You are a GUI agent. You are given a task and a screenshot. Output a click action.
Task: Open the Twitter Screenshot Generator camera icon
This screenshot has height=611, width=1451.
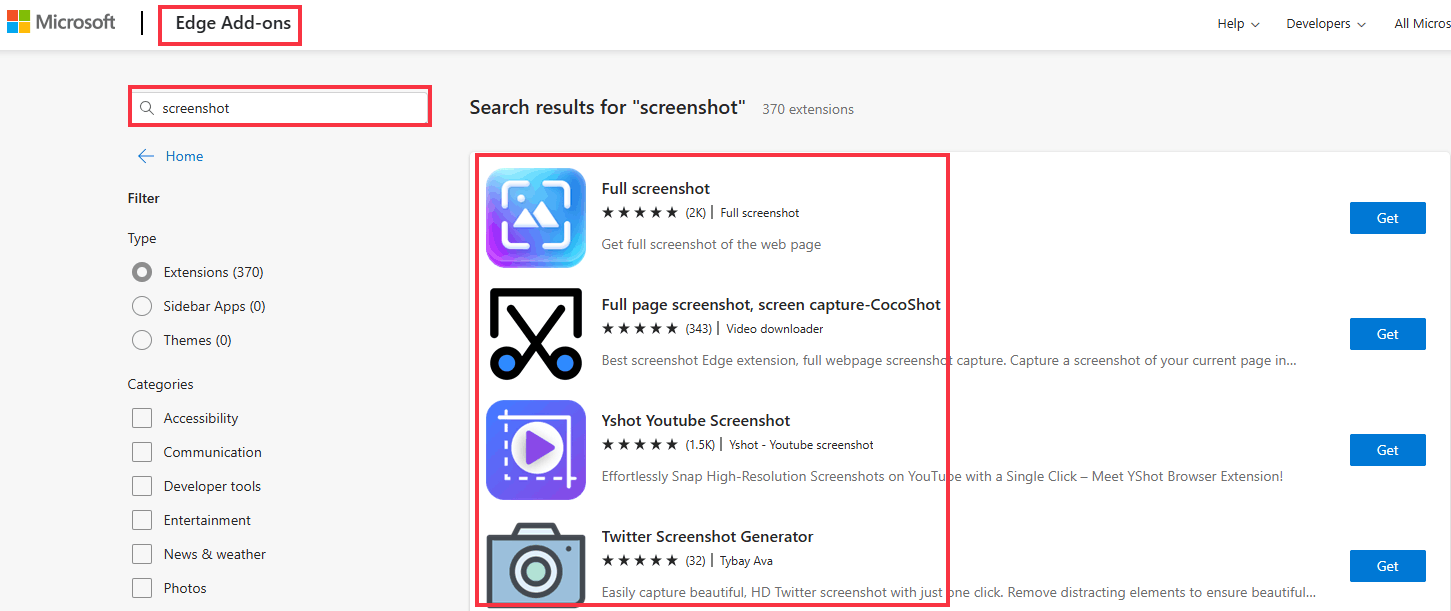pos(536,564)
